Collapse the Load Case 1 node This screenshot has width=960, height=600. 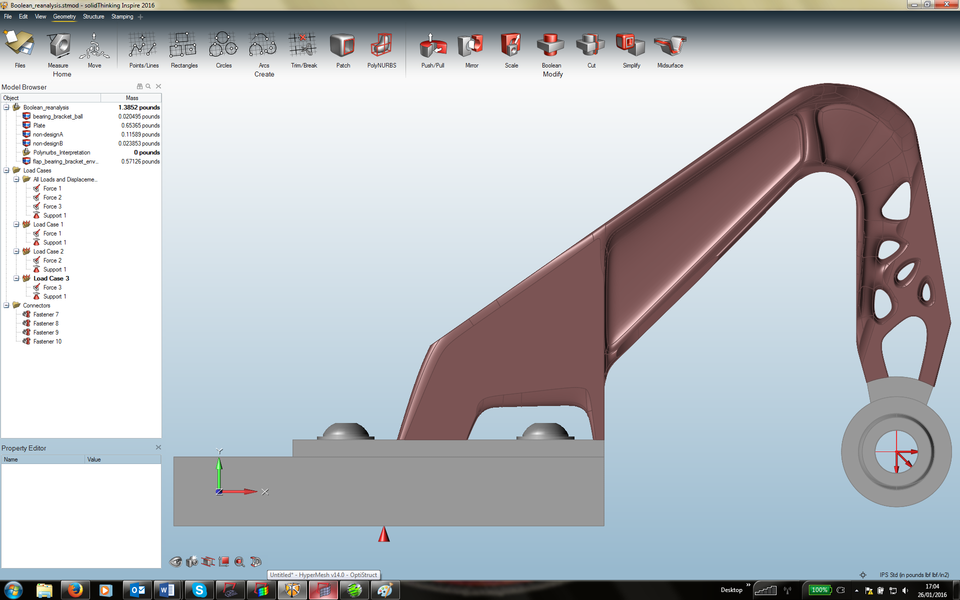pyautogui.click(x=17, y=224)
